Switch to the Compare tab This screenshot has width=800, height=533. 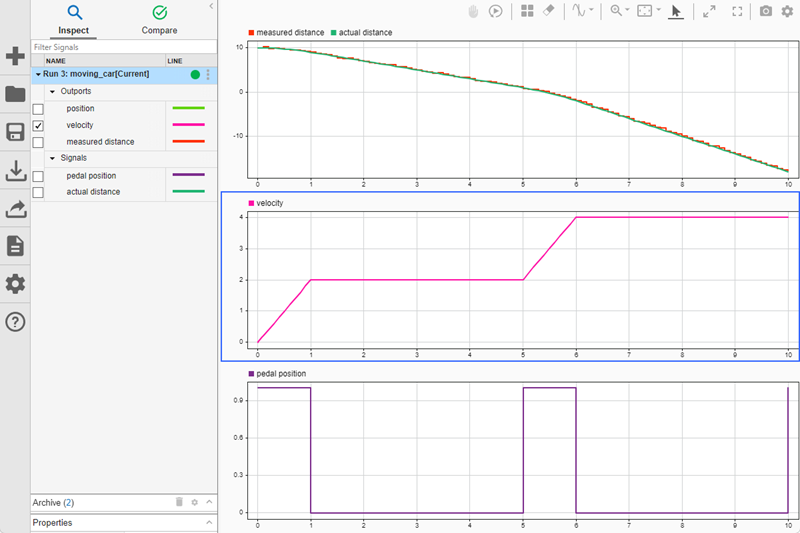[159, 19]
